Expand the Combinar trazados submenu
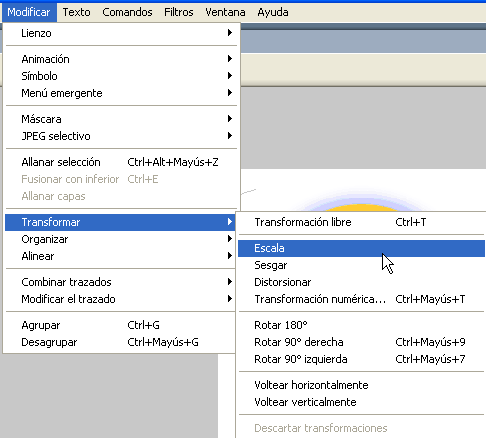Screen dimensions: 486x438 120,282
